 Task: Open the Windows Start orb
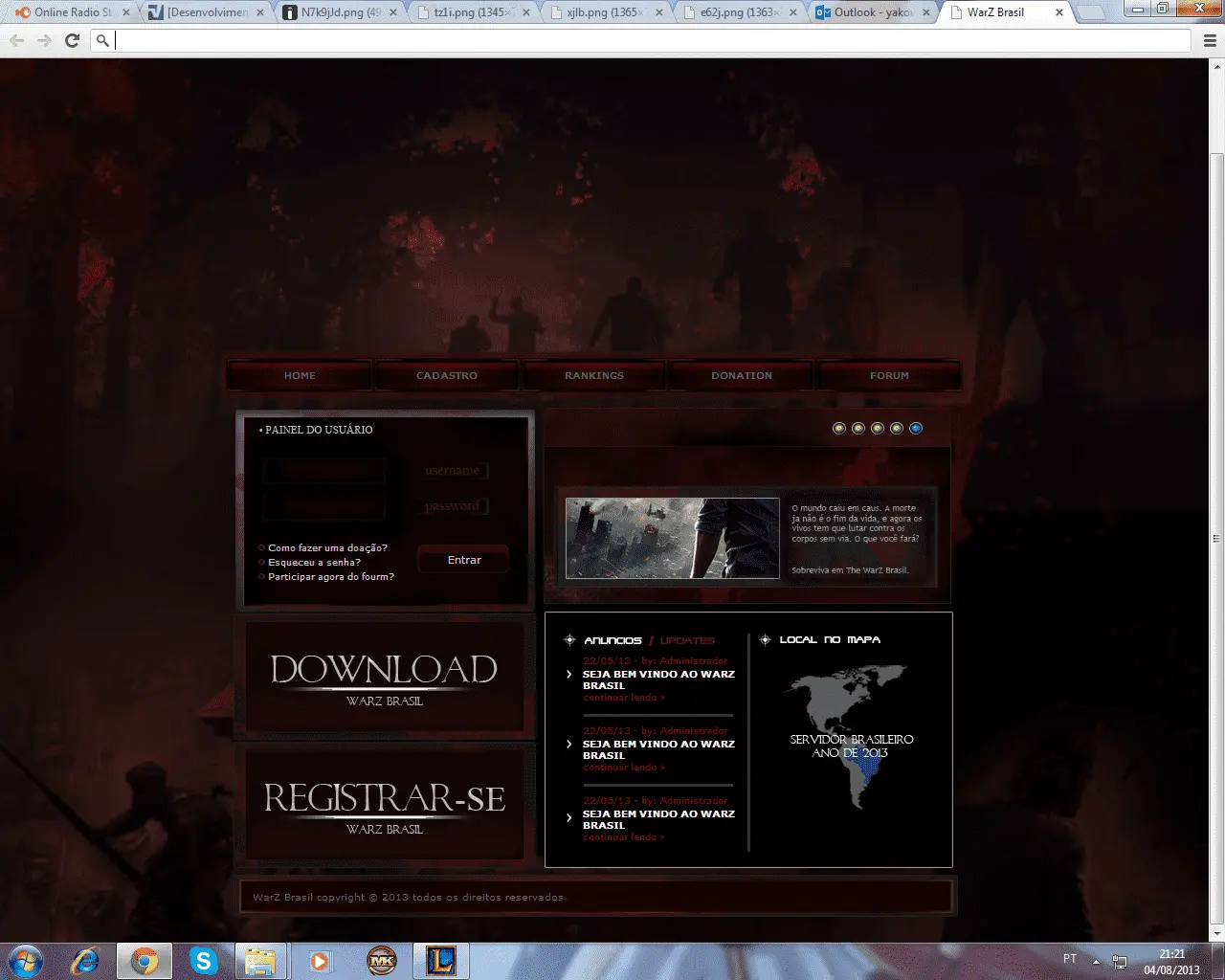(26, 960)
